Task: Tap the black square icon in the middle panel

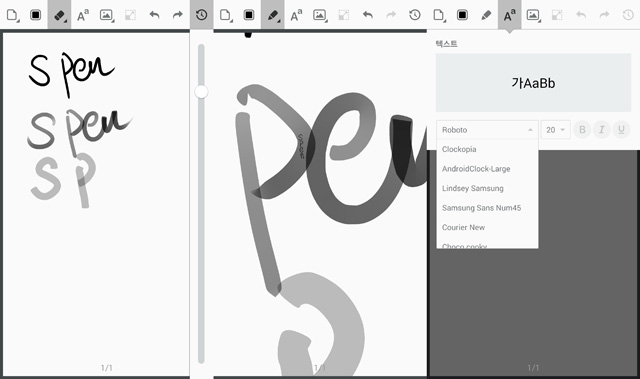Action: click(x=249, y=15)
